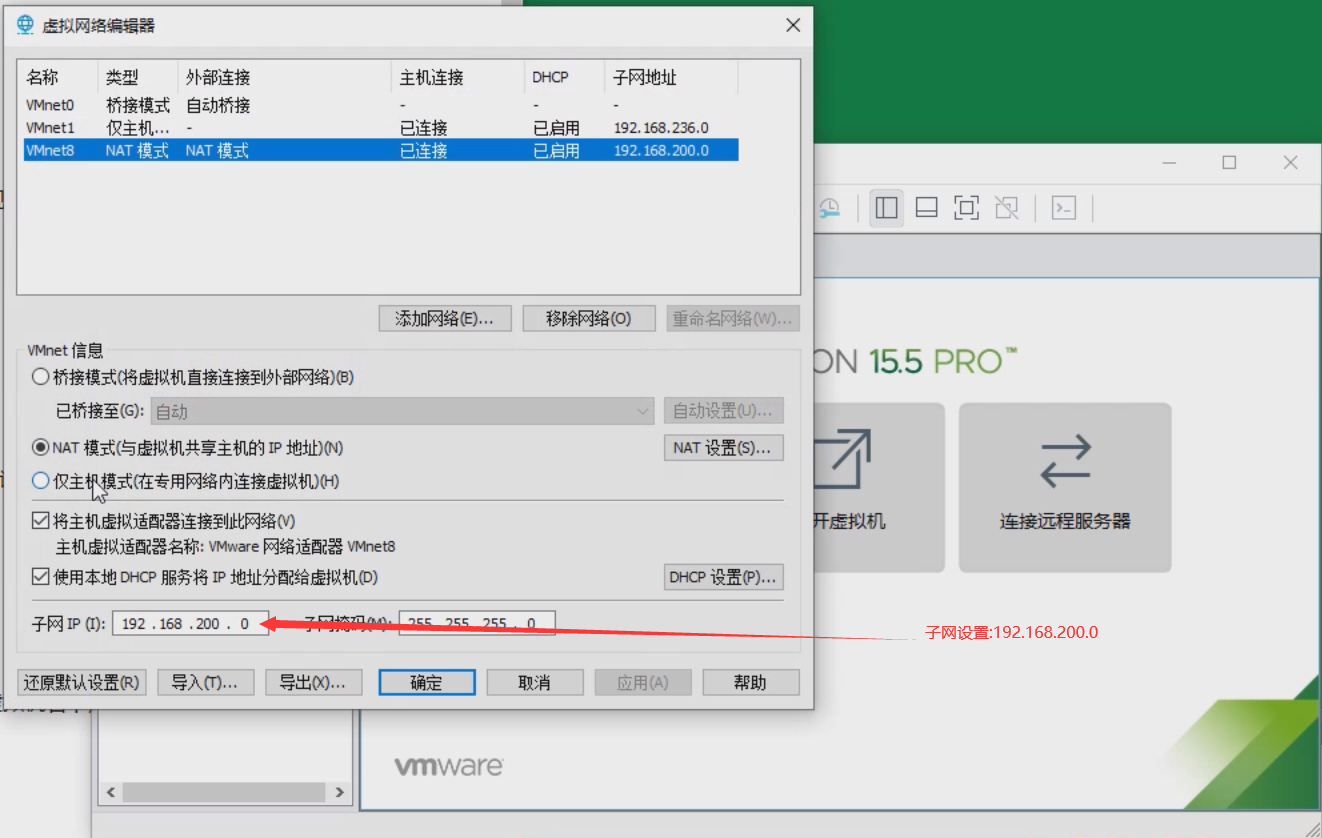Click the snapshot wrench-clock toolbar icon
This screenshot has height=838, width=1322.
pos(829,207)
